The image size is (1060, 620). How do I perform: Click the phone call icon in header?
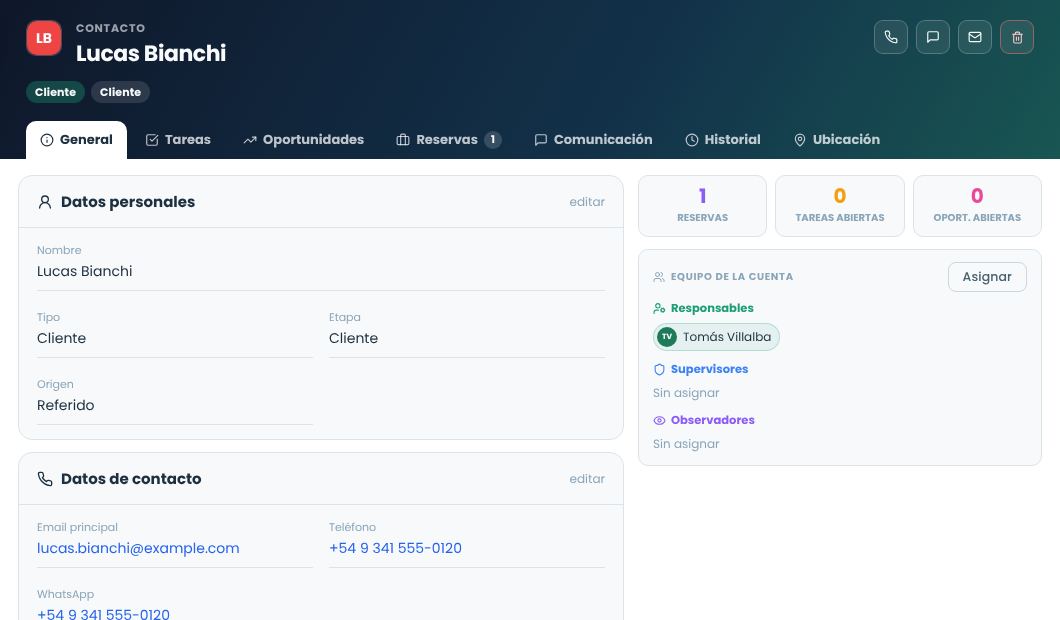pyautogui.click(x=890, y=37)
